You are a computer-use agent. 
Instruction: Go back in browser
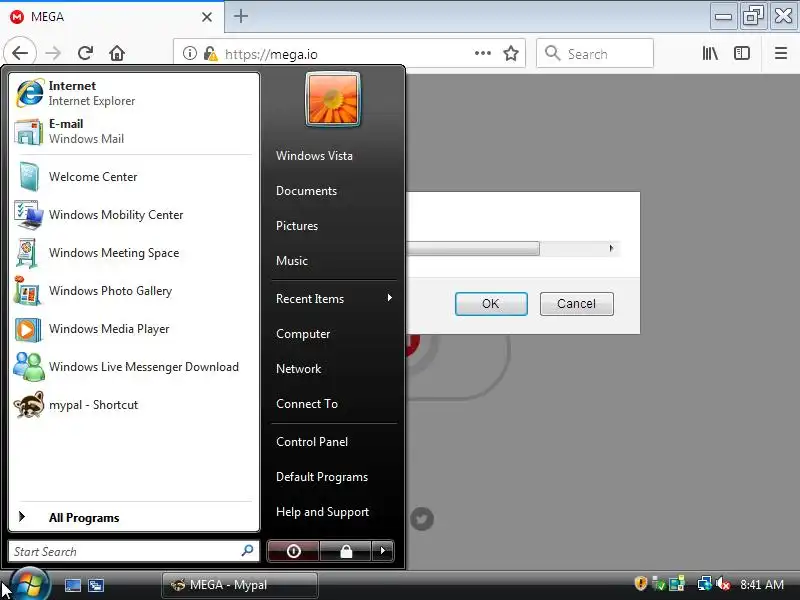[x=20, y=53]
